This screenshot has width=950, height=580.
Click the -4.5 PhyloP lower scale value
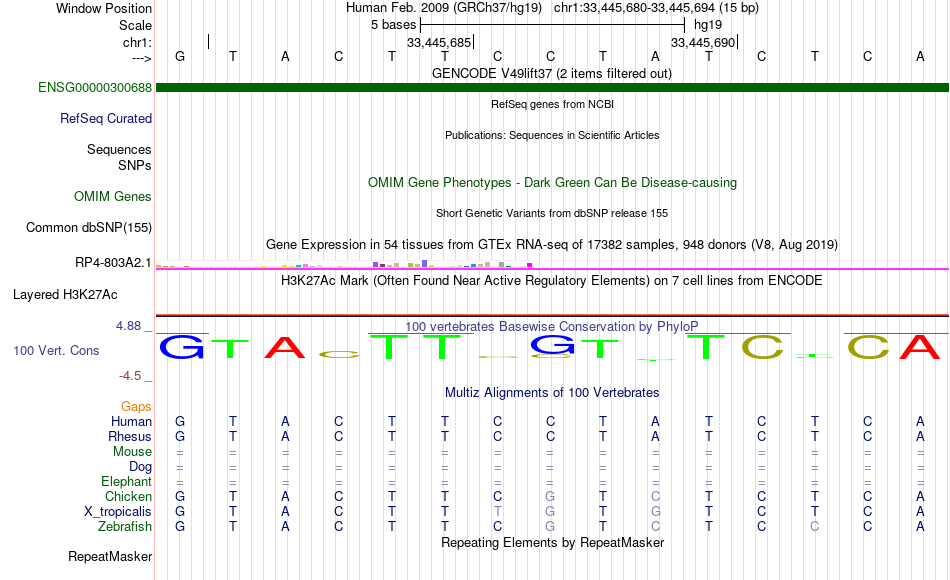[x=130, y=376]
